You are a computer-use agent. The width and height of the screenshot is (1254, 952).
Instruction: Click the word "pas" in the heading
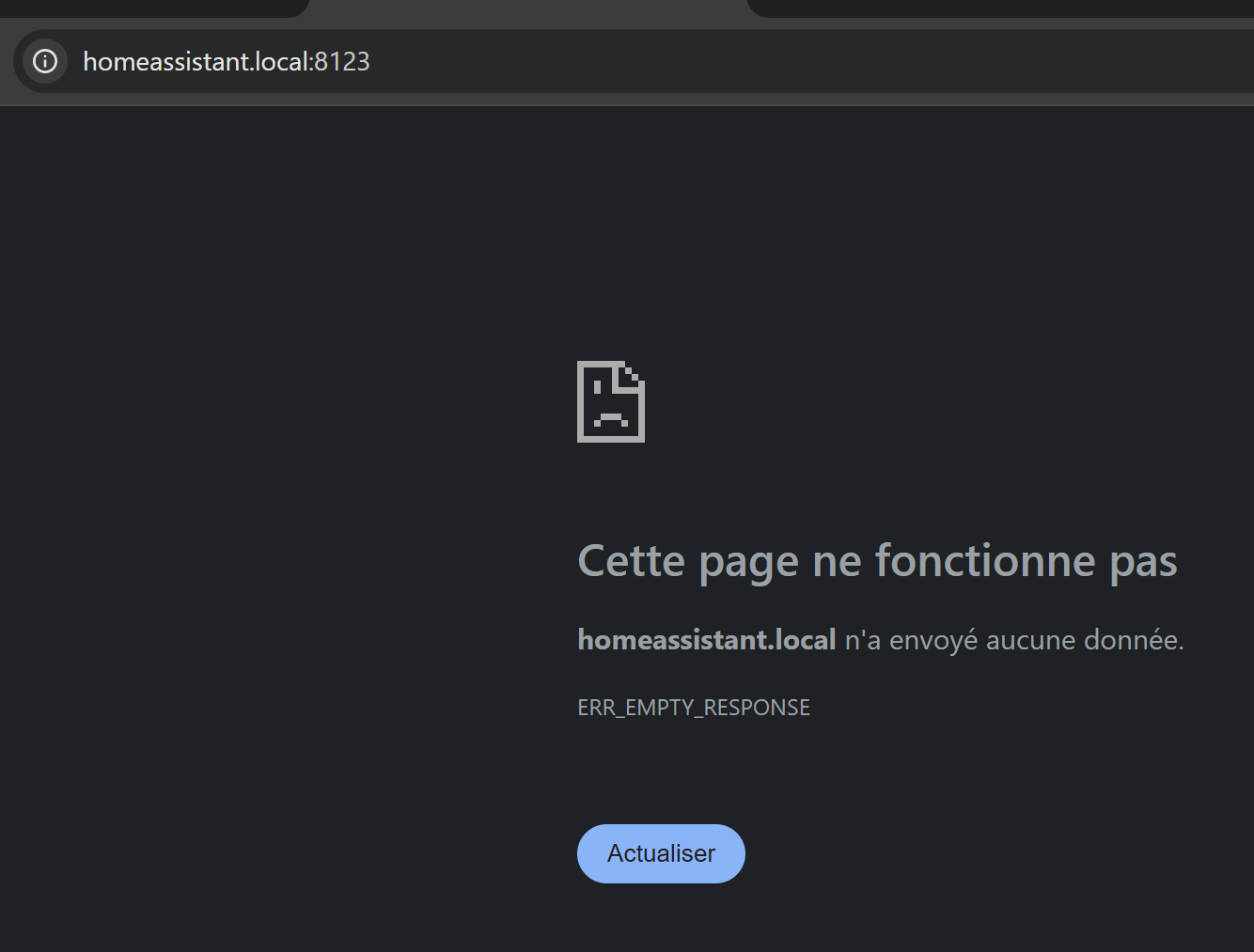coord(1143,561)
